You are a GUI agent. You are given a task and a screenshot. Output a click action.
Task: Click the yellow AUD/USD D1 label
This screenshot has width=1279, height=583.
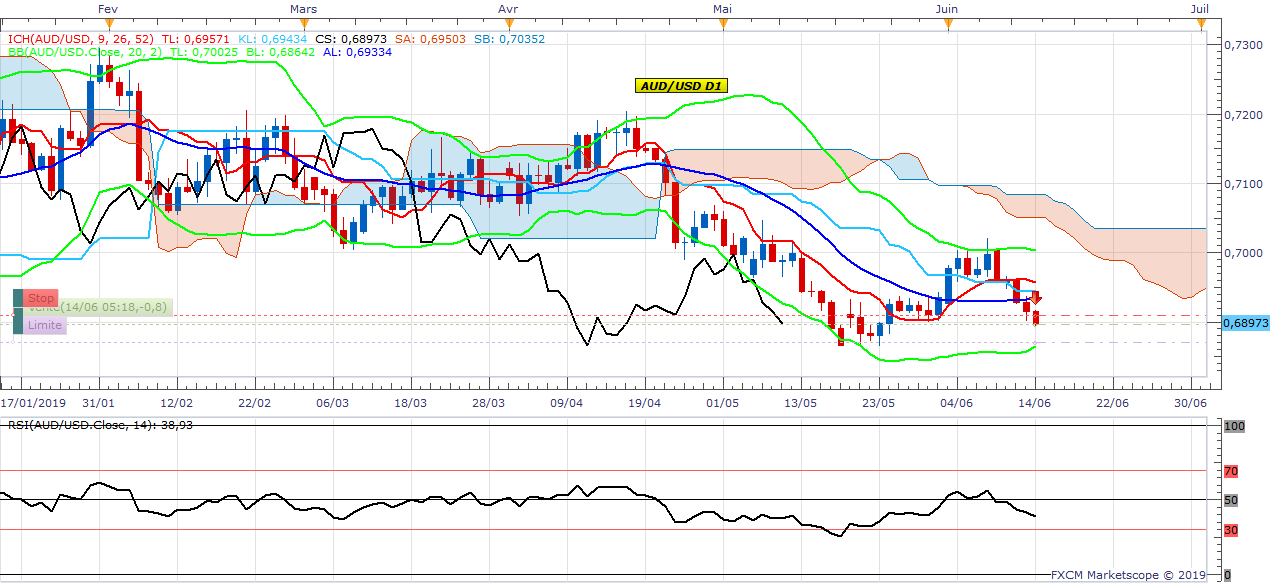(681, 86)
